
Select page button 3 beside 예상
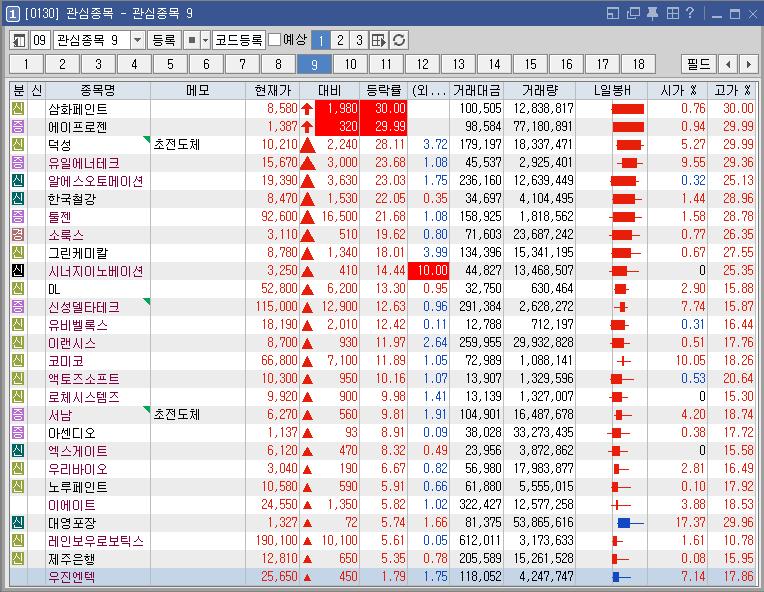(359, 40)
